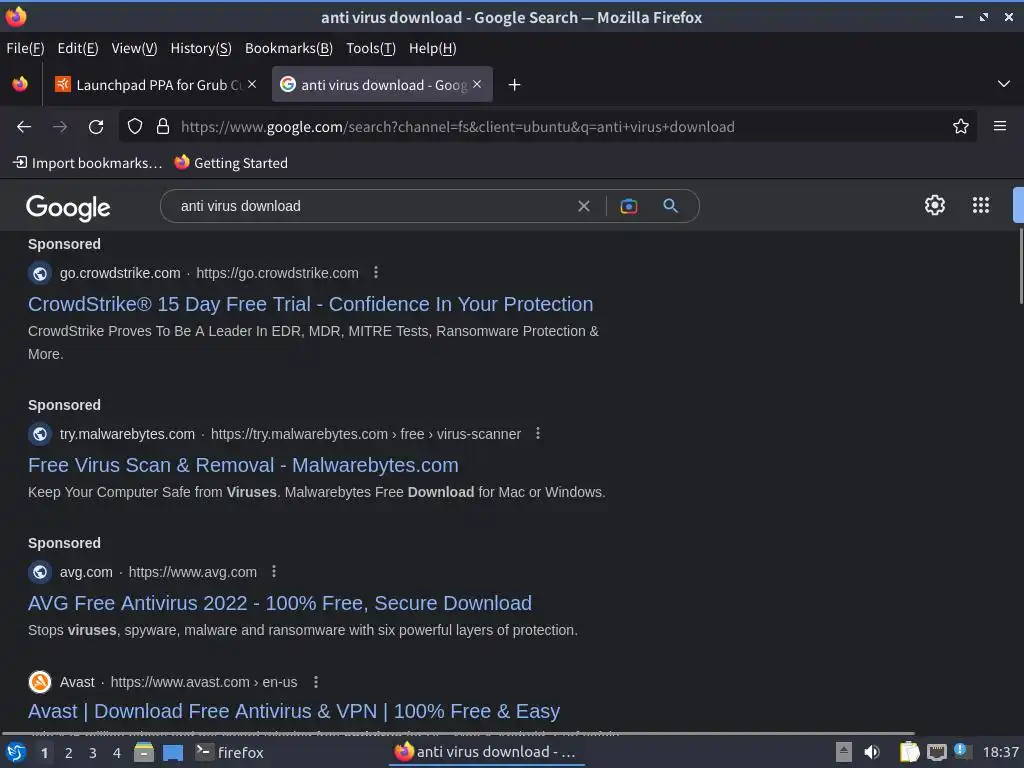Click the Google search magnifier button
The width and height of the screenshot is (1024, 768).
tap(670, 206)
